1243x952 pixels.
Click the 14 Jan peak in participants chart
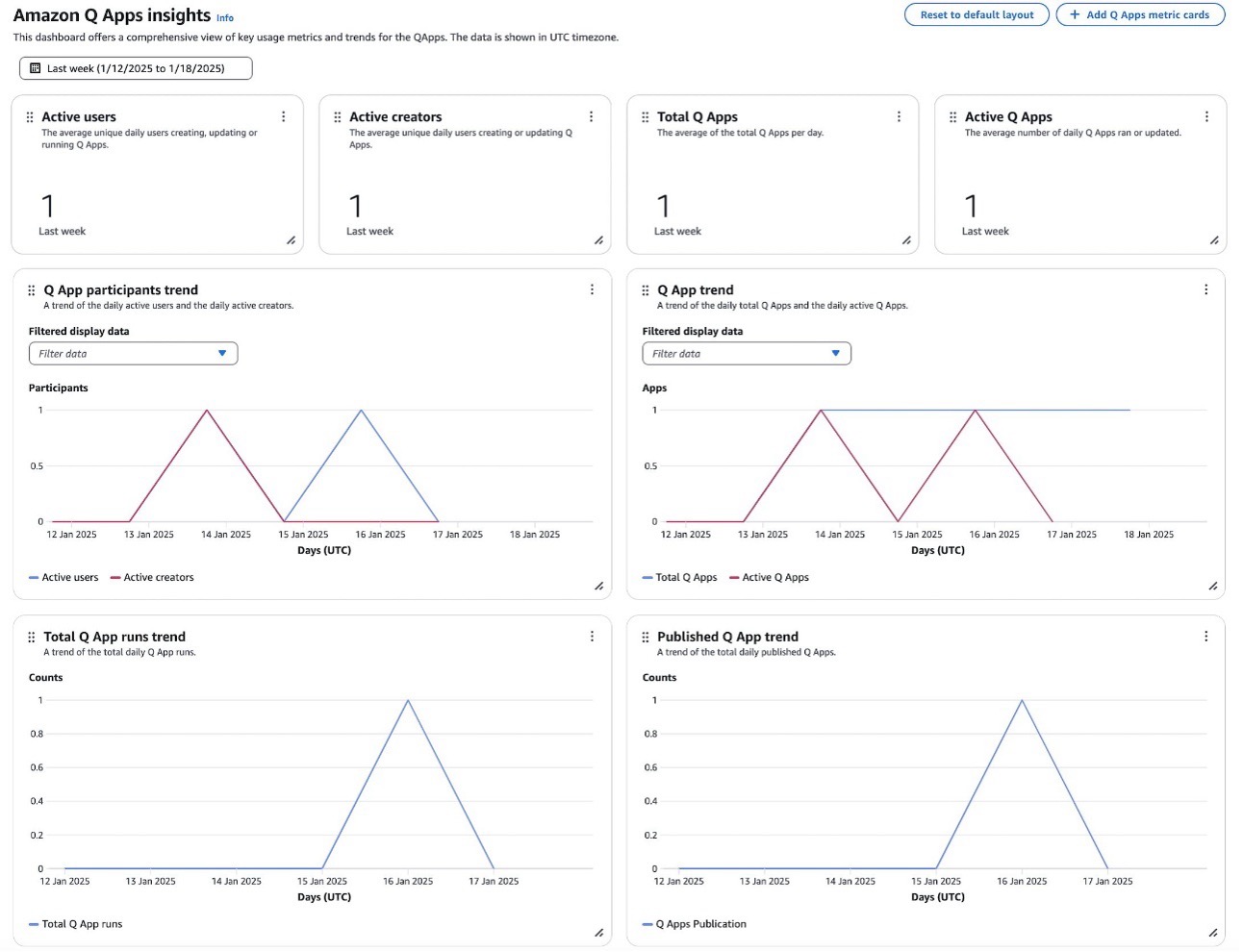pos(207,411)
